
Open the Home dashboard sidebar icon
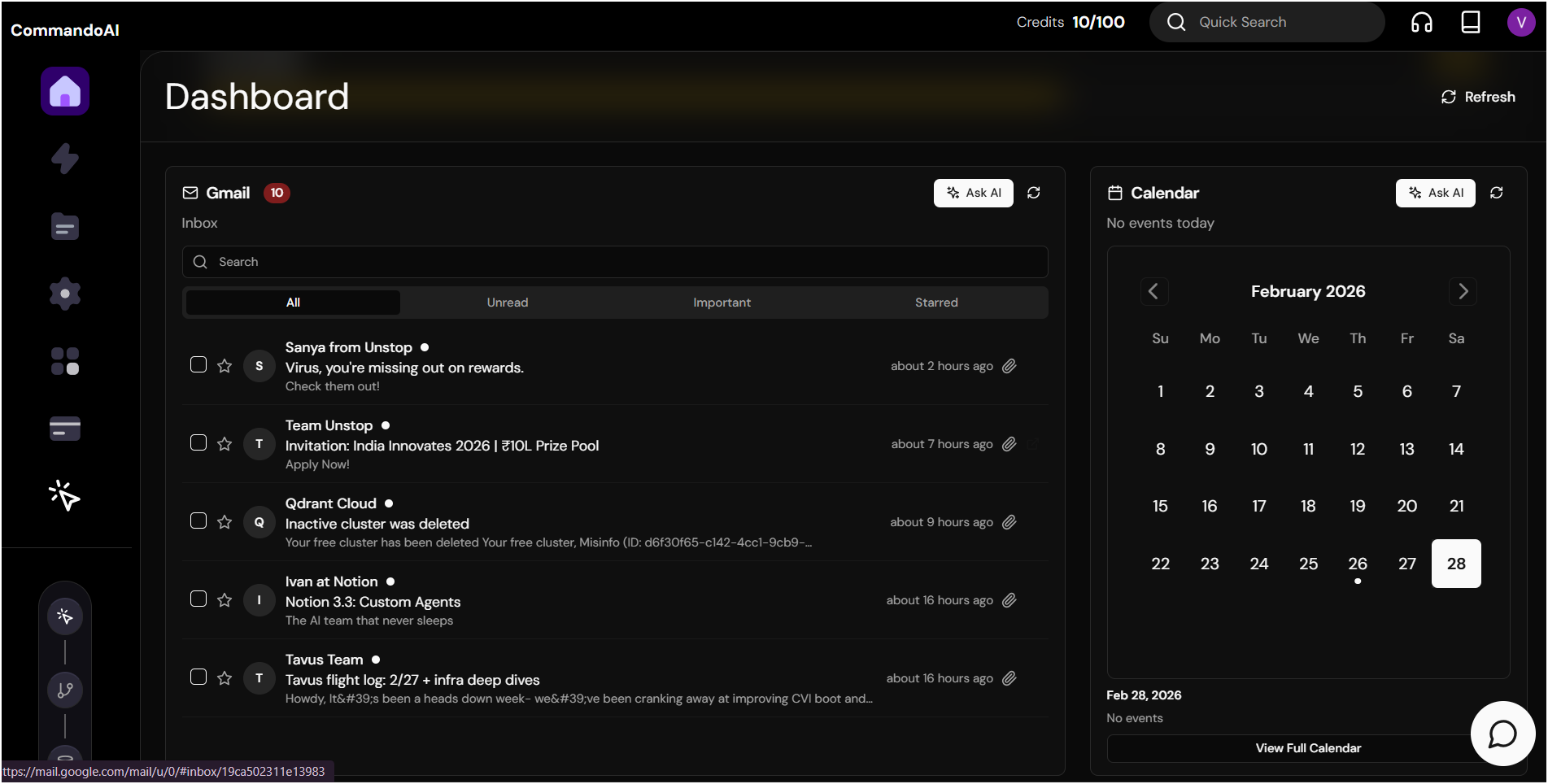[65, 91]
